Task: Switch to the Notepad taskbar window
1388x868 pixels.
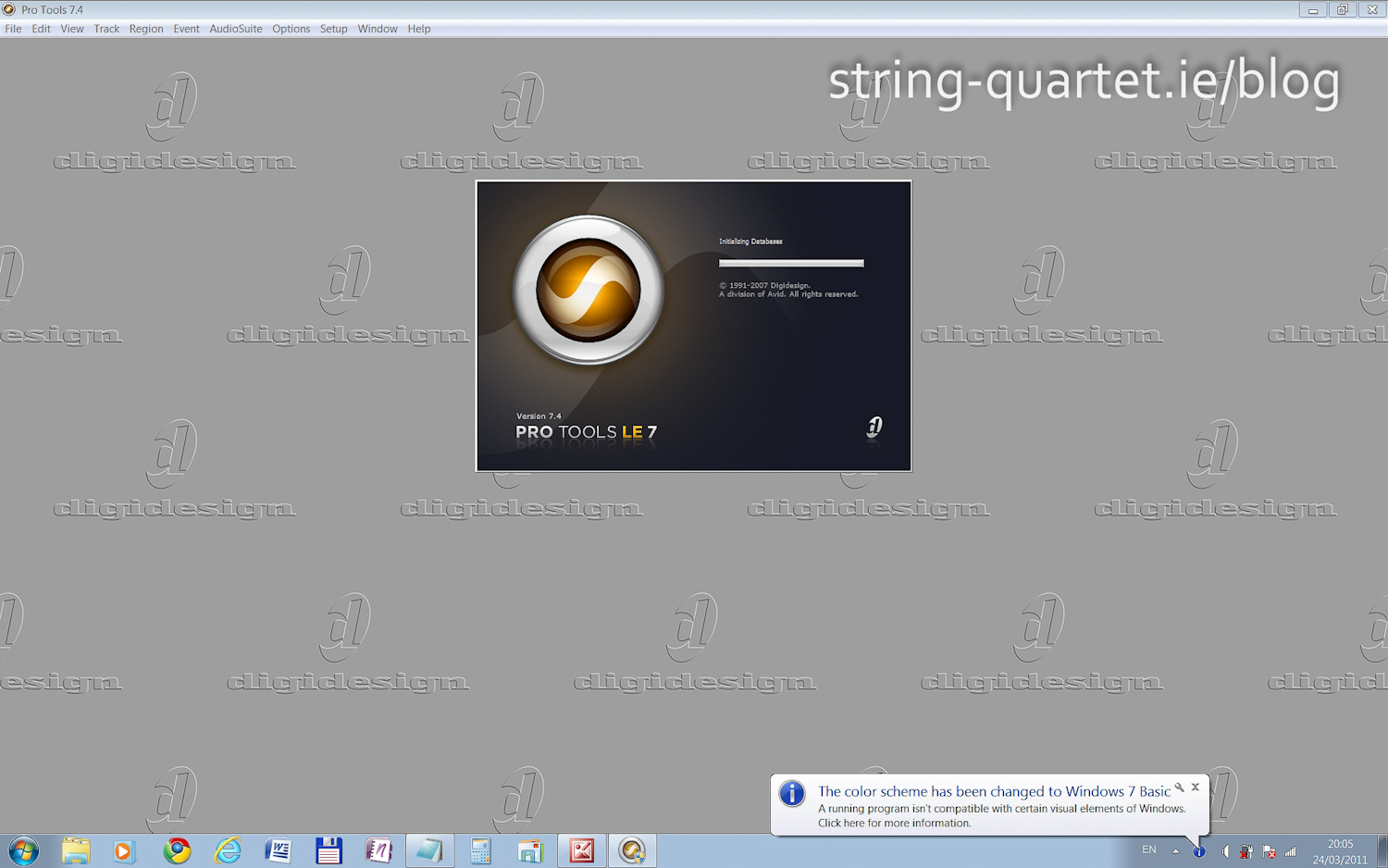Action: point(429,850)
